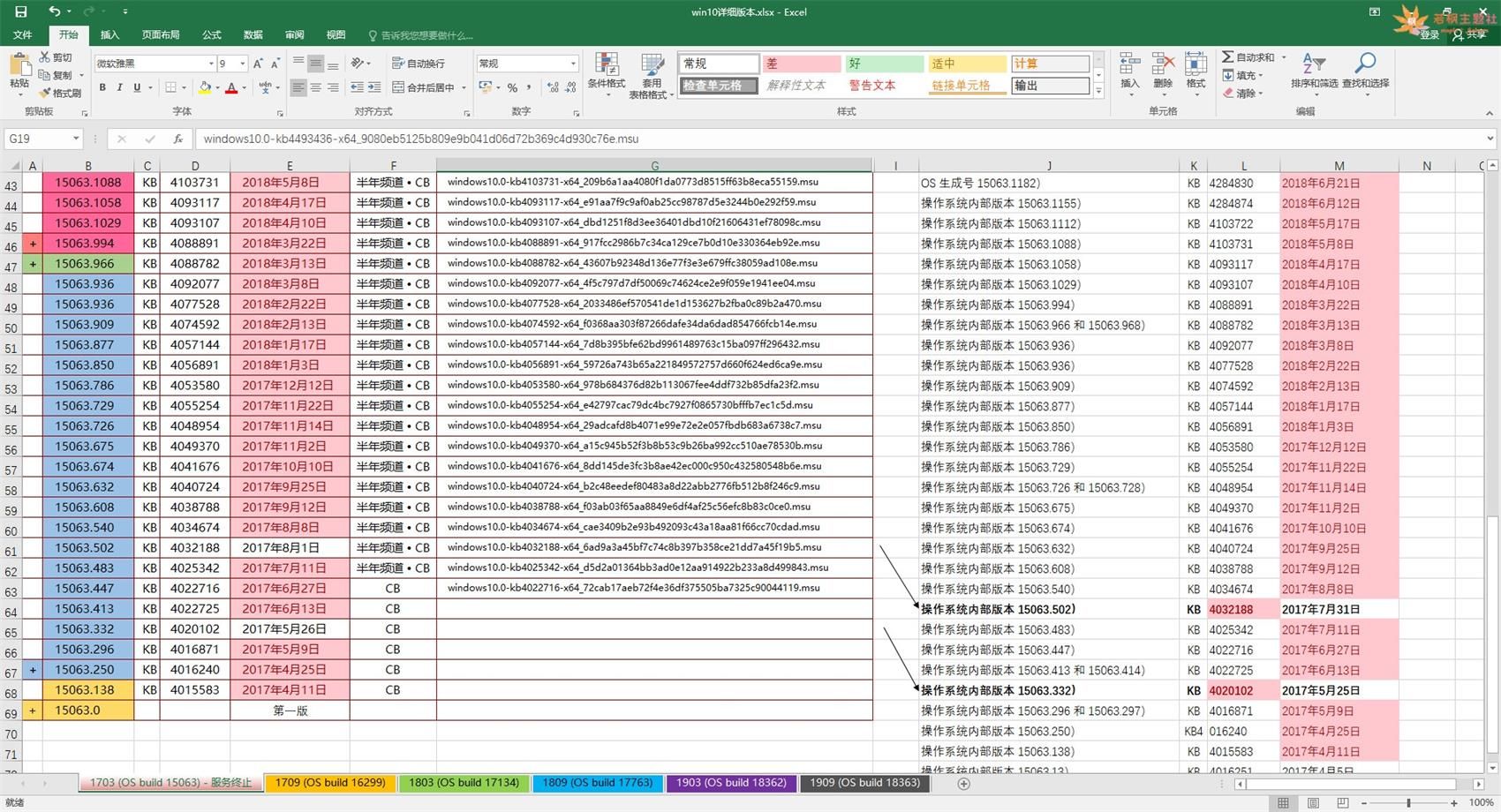Image resolution: width=1501 pixels, height=812 pixels.
Task: Open sheet tab 1803 (OS build 17134)
Action: (x=464, y=783)
